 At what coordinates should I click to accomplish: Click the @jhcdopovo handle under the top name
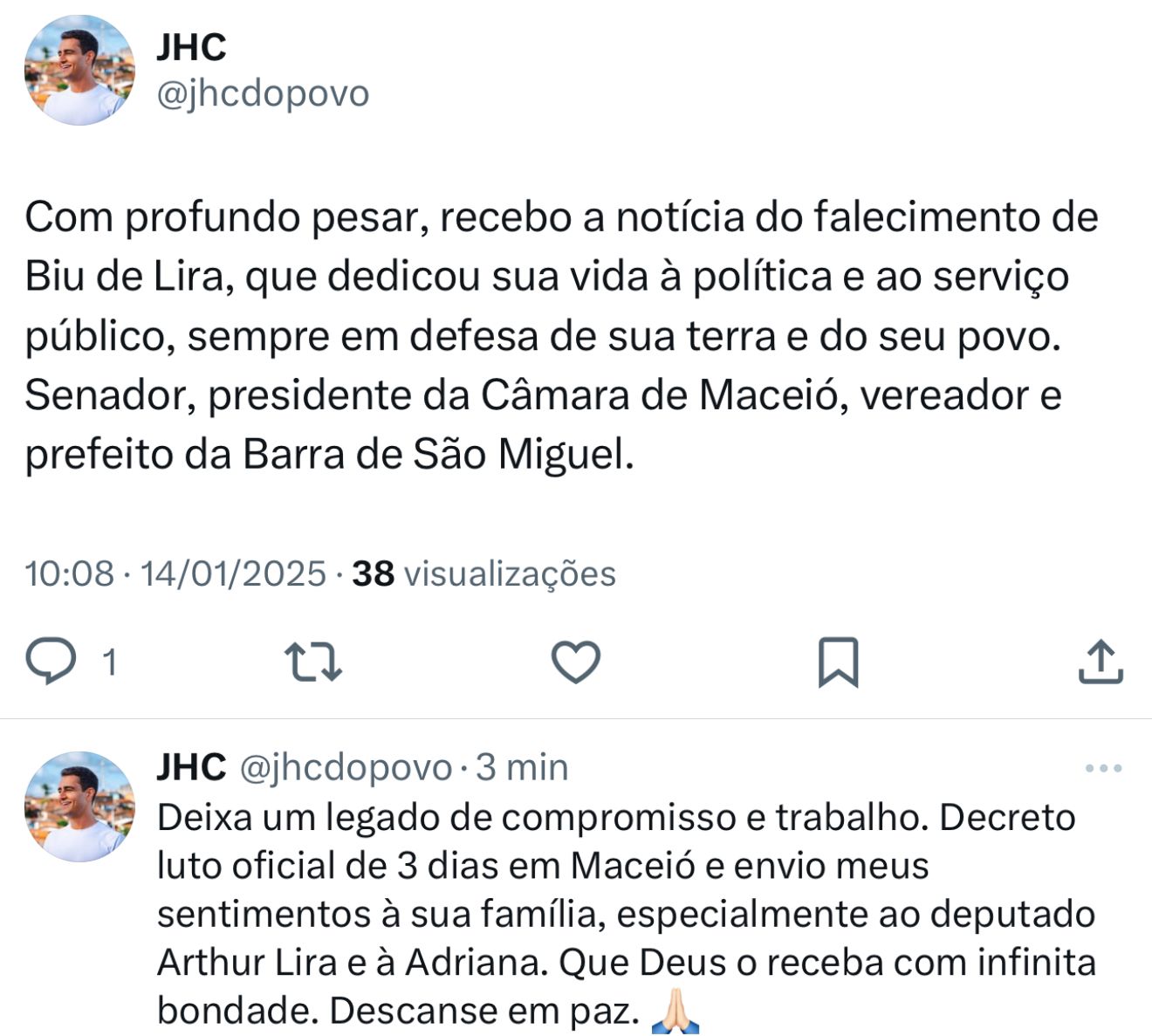(x=263, y=93)
